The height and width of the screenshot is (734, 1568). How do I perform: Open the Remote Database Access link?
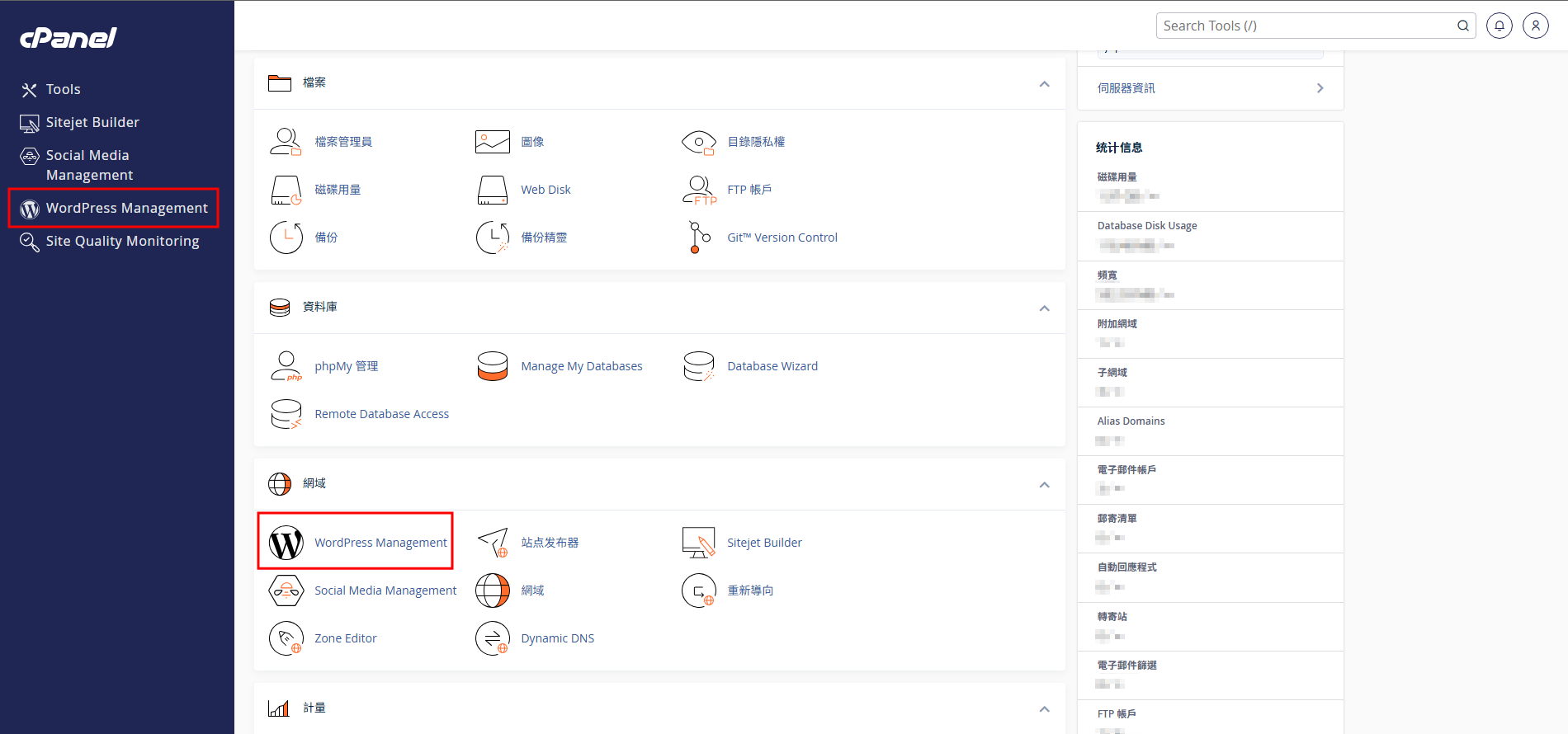(381, 414)
